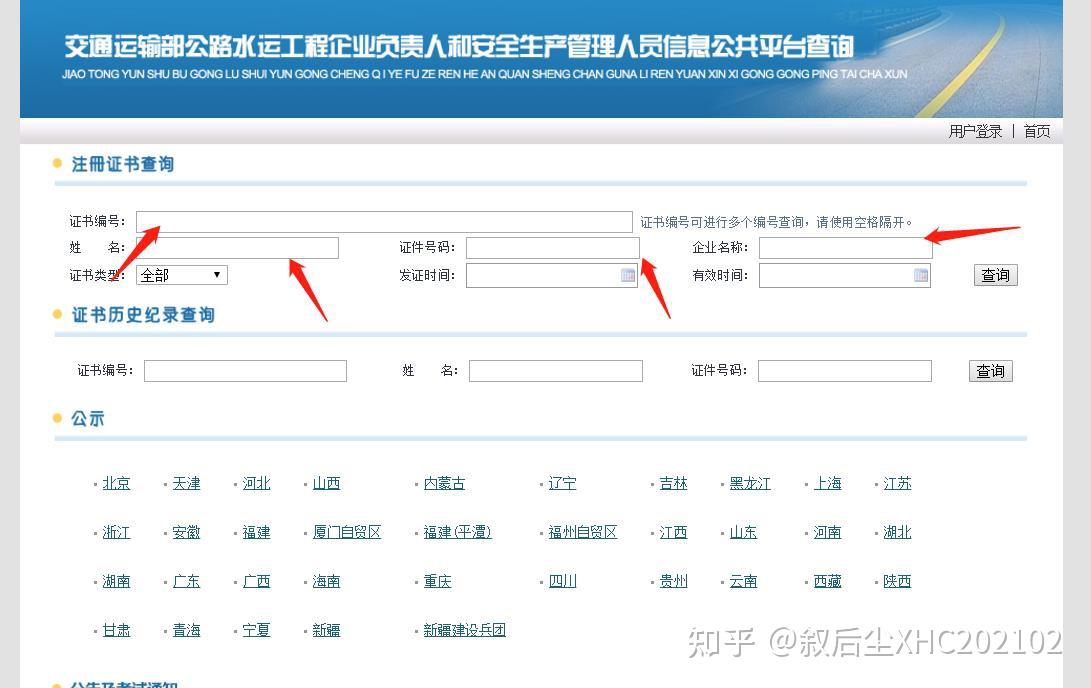This screenshot has height=688, width=1091.
Task: Open 河南 province link
Action: pos(827,532)
